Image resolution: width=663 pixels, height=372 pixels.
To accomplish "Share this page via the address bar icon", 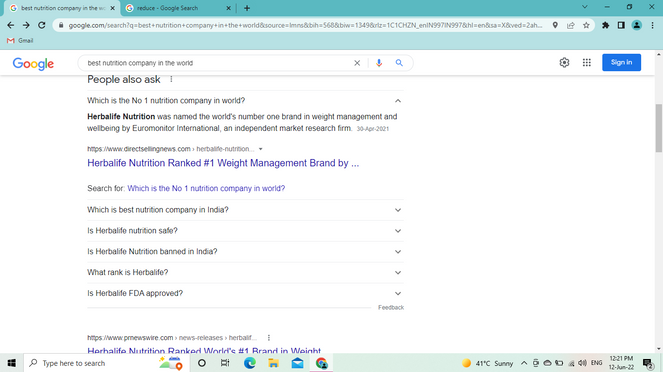I will pyautogui.click(x=571, y=25).
